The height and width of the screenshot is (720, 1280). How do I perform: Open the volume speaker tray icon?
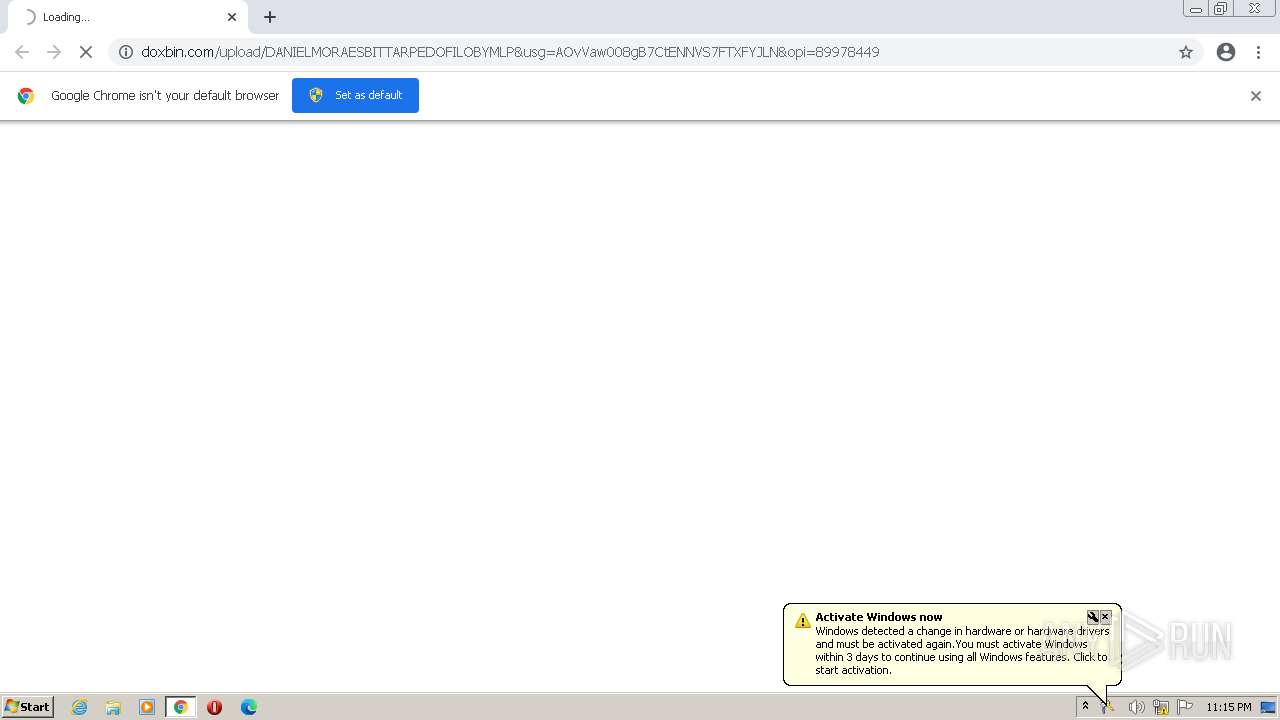click(x=1136, y=707)
